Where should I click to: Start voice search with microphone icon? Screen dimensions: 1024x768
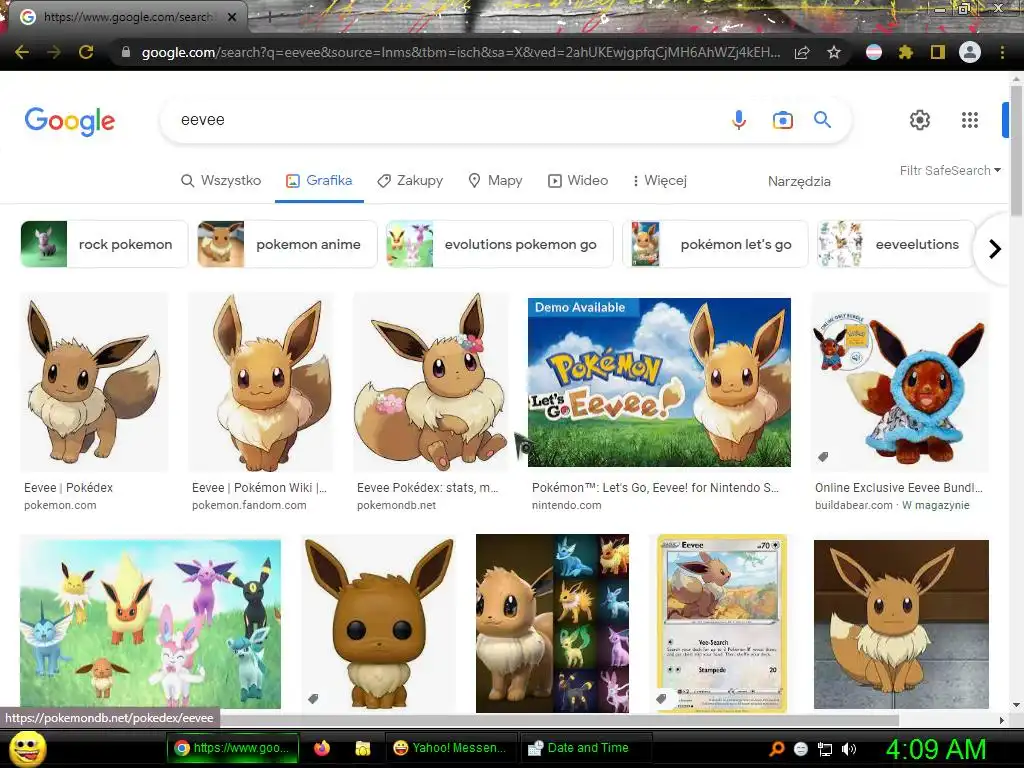[739, 120]
